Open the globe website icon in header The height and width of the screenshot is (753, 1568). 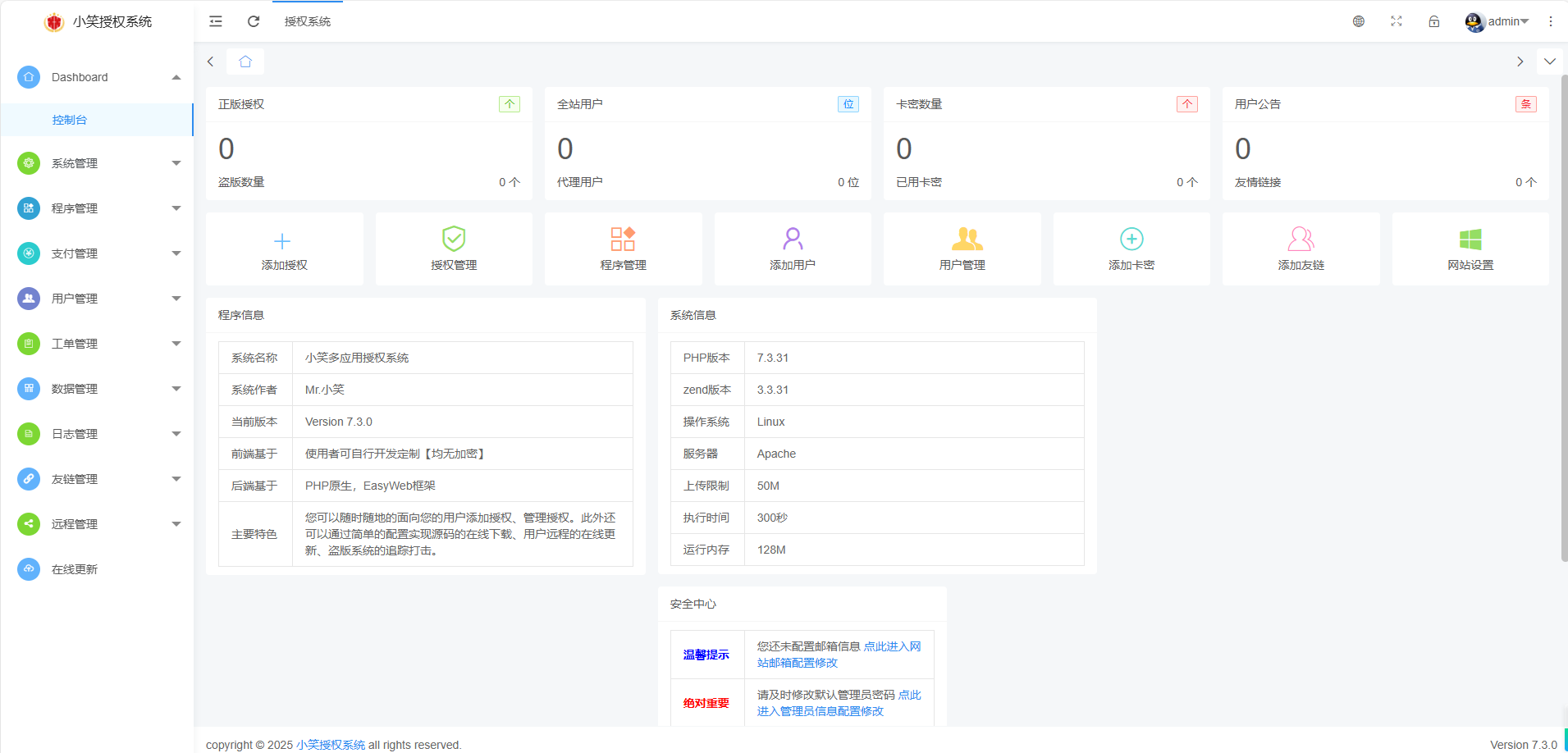(1359, 21)
